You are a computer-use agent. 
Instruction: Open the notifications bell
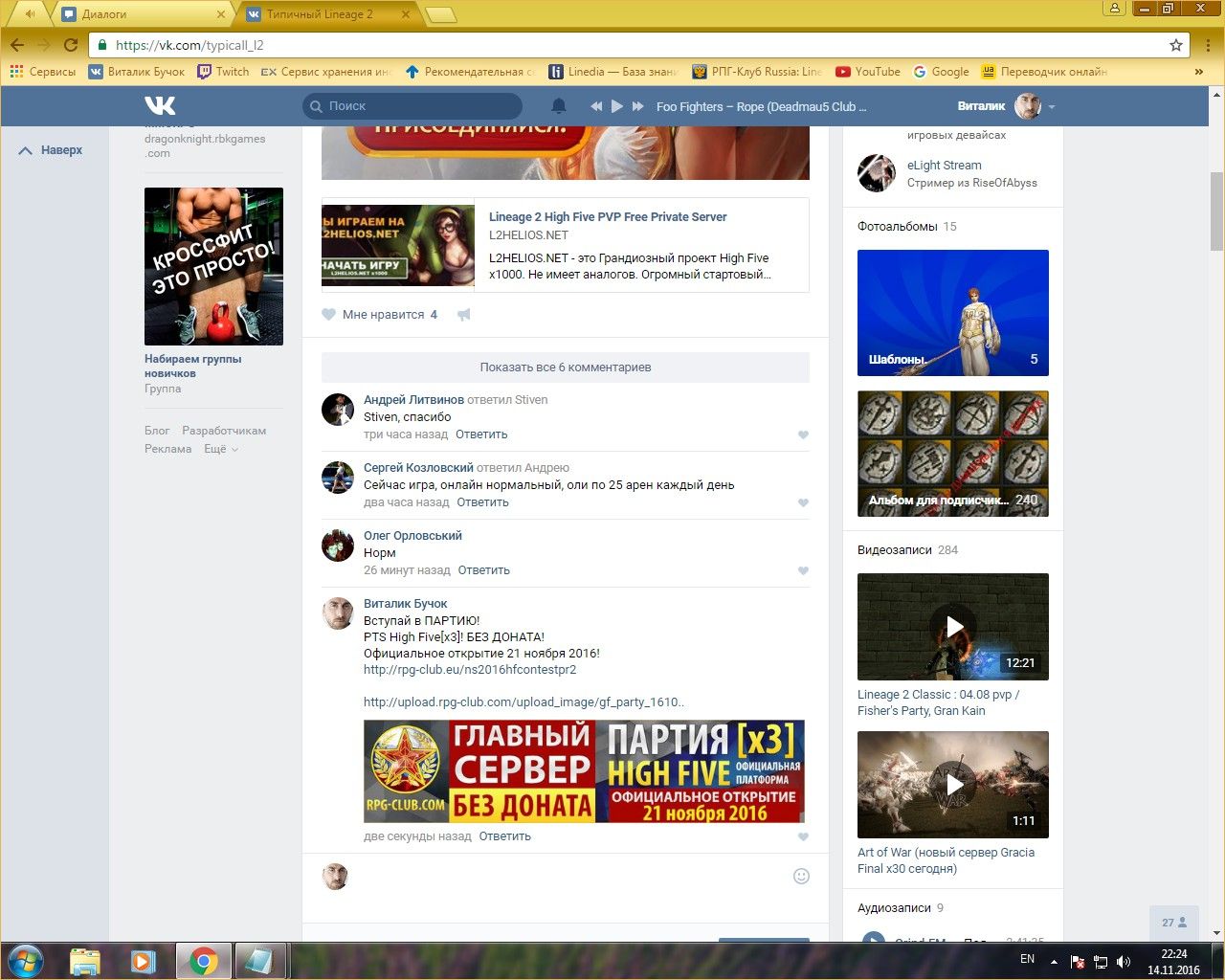[x=559, y=106]
